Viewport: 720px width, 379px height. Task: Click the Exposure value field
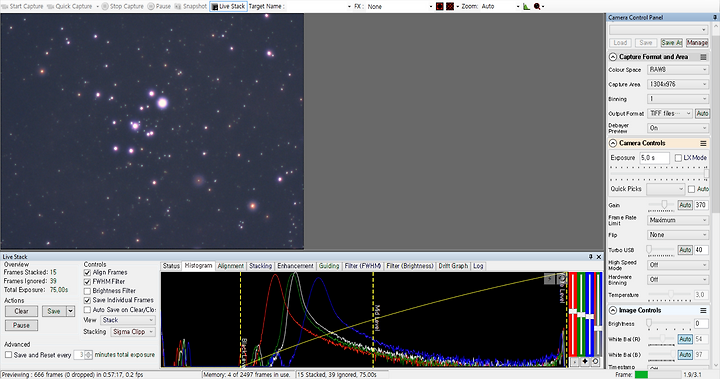coord(654,158)
